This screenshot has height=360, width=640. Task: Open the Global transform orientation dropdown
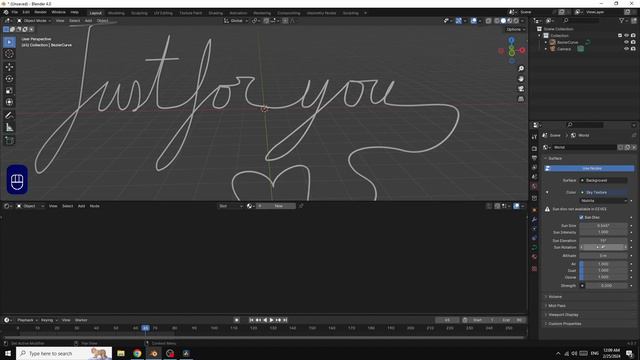click(236, 21)
